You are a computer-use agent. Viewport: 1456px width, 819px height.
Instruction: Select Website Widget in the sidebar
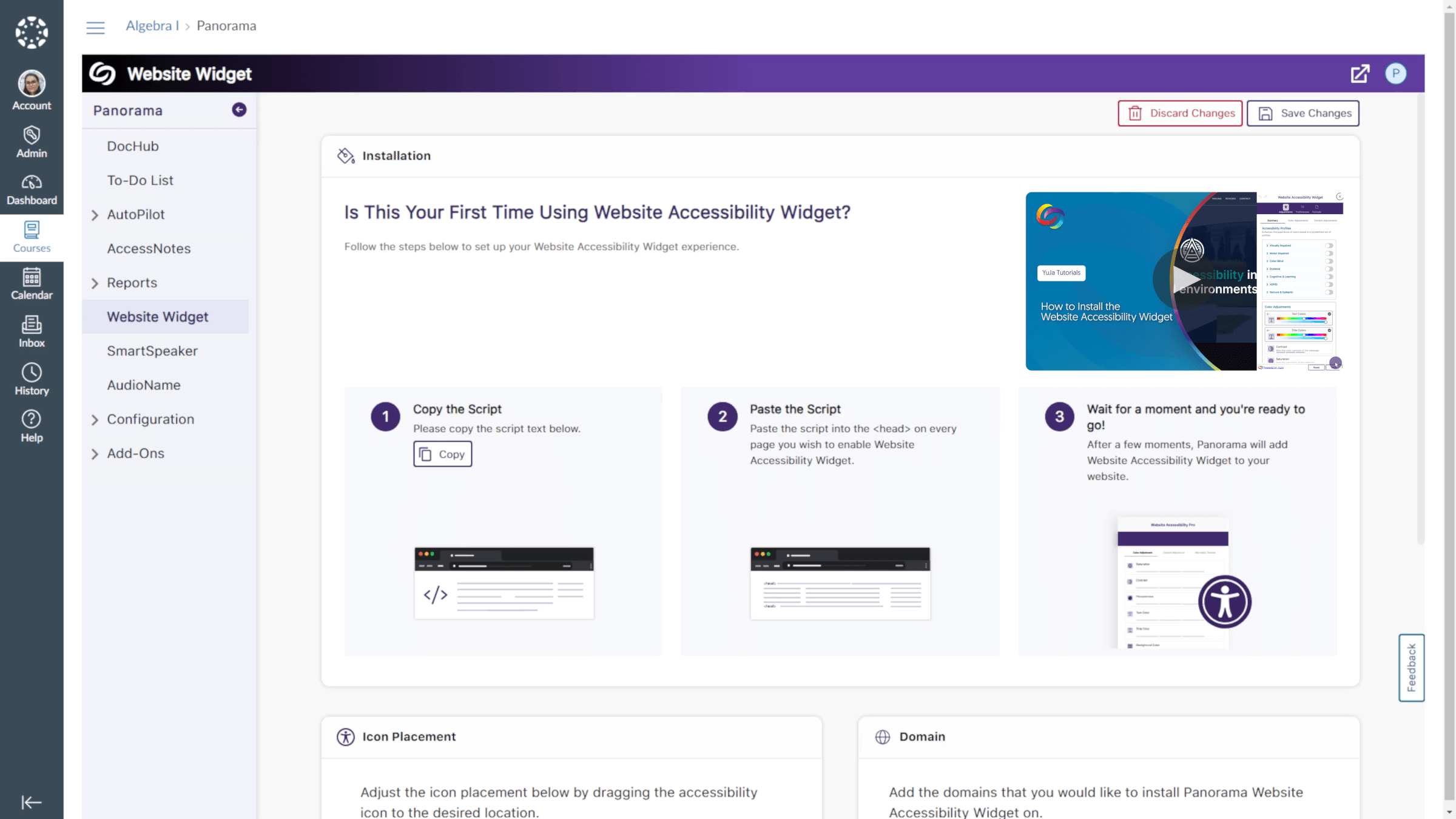coord(165,317)
